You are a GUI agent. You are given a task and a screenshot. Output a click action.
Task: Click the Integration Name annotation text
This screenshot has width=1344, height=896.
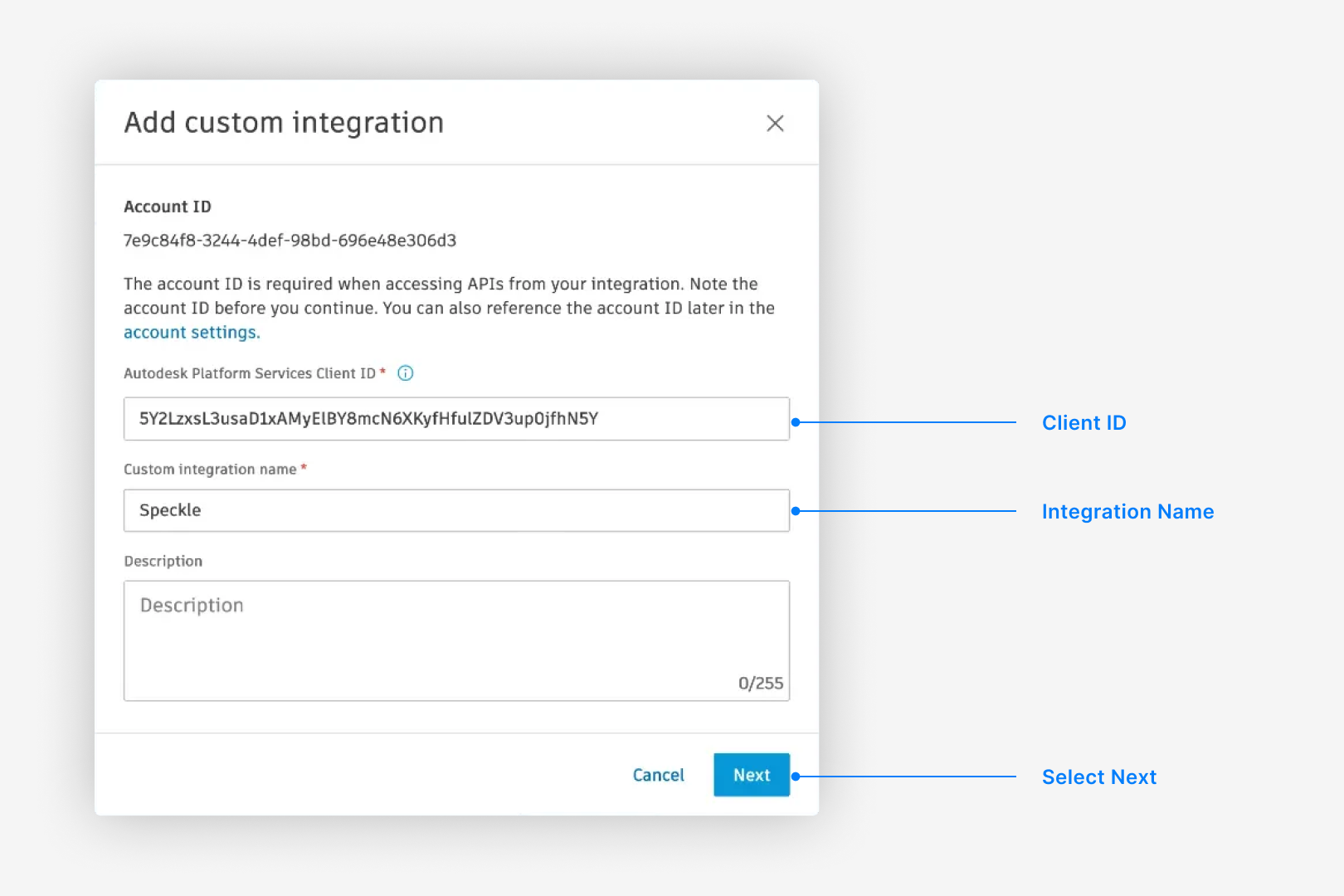point(1127,511)
